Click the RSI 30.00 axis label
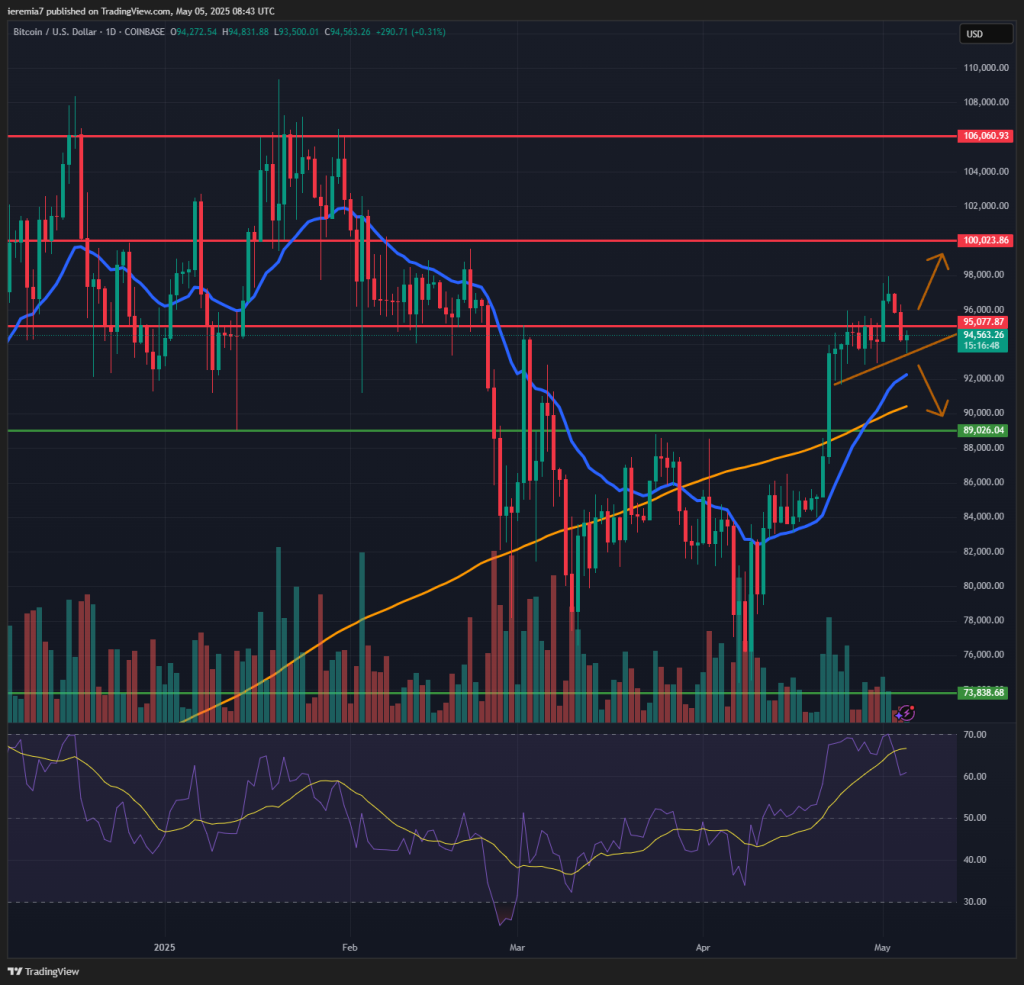The height and width of the screenshot is (985, 1024). tap(975, 902)
